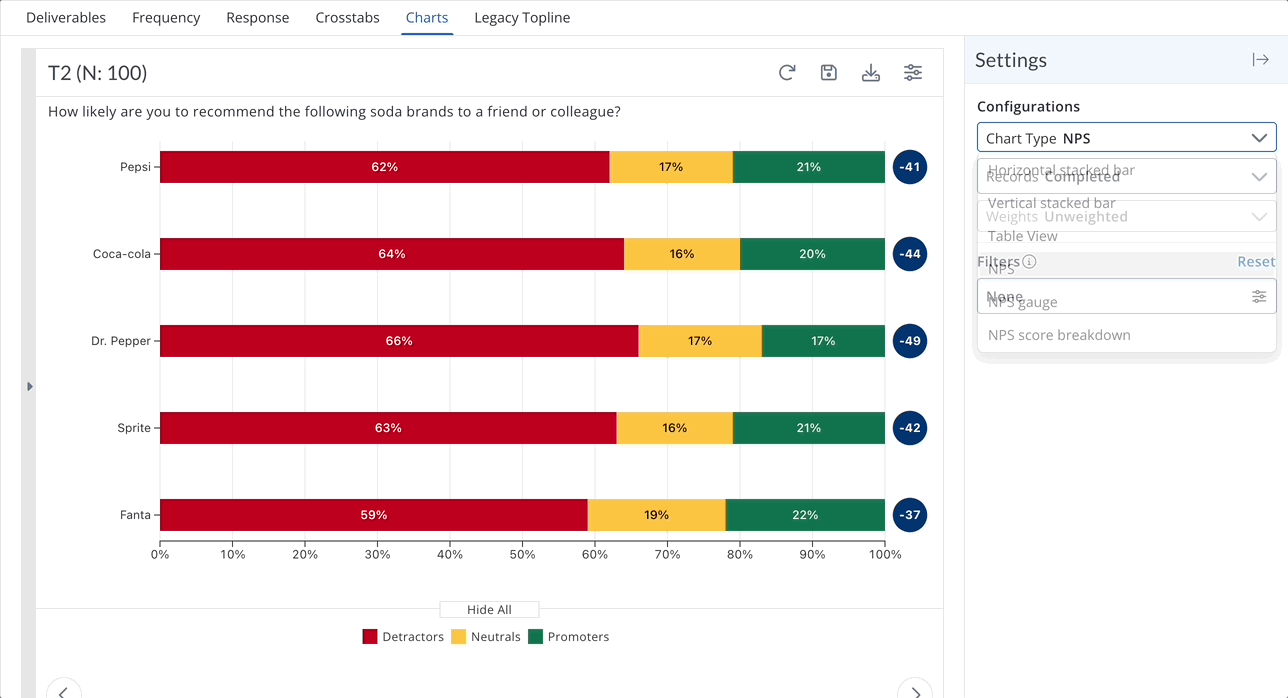This screenshot has width=1288, height=698.
Task: Toggle the Detractors series in the legend
Action: pyautogui.click(x=403, y=637)
